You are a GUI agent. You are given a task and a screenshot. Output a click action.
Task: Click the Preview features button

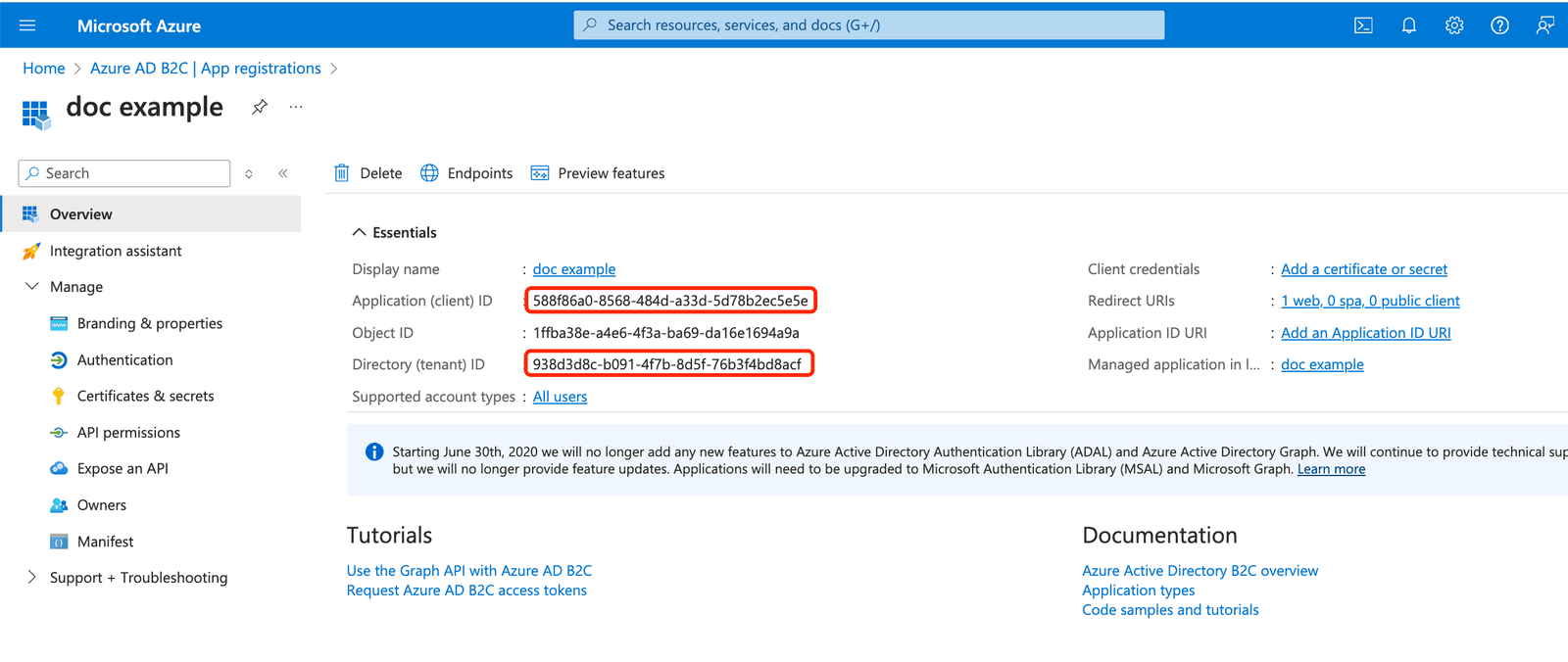(x=598, y=173)
